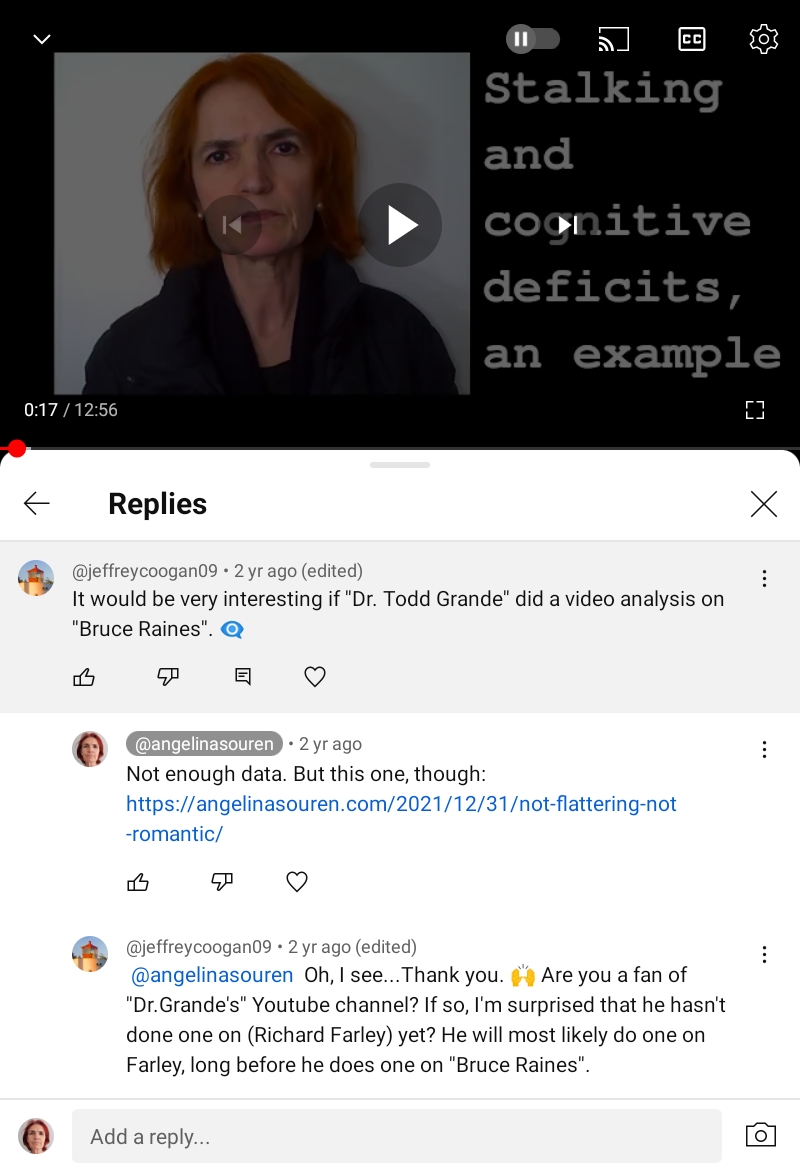Tap the blue @angelinasouren mention

tap(212, 975)
